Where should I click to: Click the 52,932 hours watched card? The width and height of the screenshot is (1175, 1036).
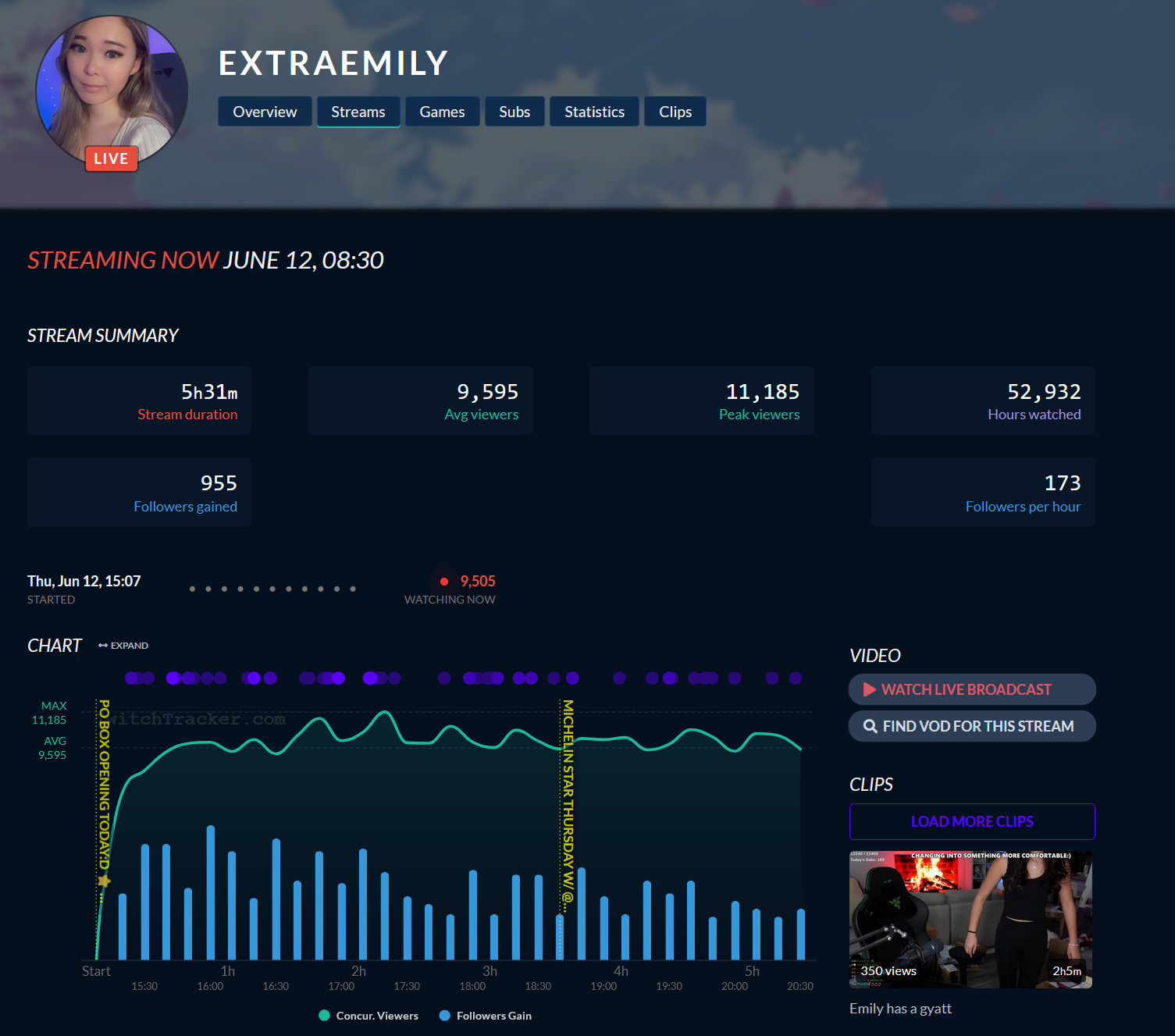tap(983, 401)
